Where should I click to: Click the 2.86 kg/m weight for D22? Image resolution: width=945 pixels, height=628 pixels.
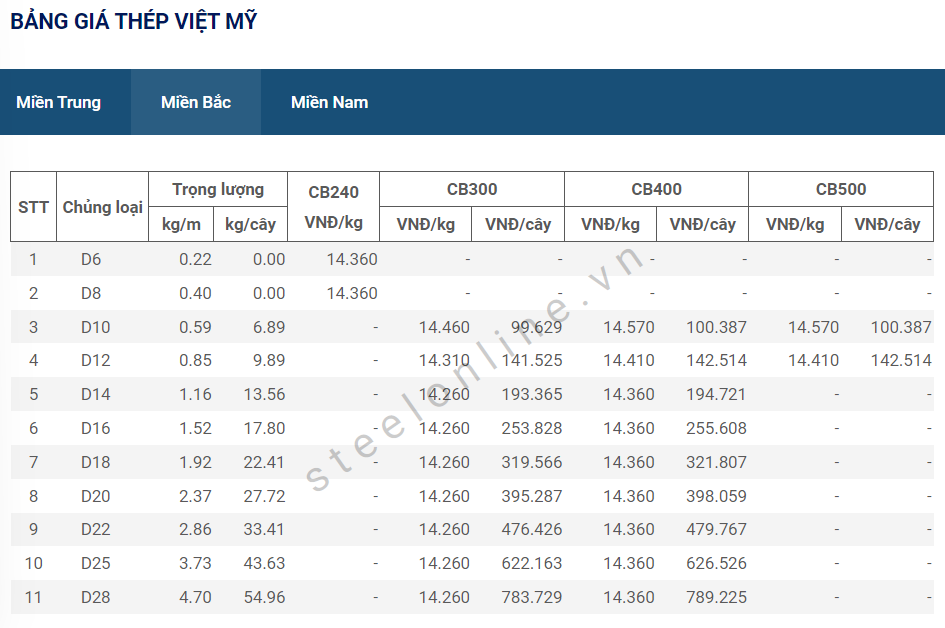(195, 530)
